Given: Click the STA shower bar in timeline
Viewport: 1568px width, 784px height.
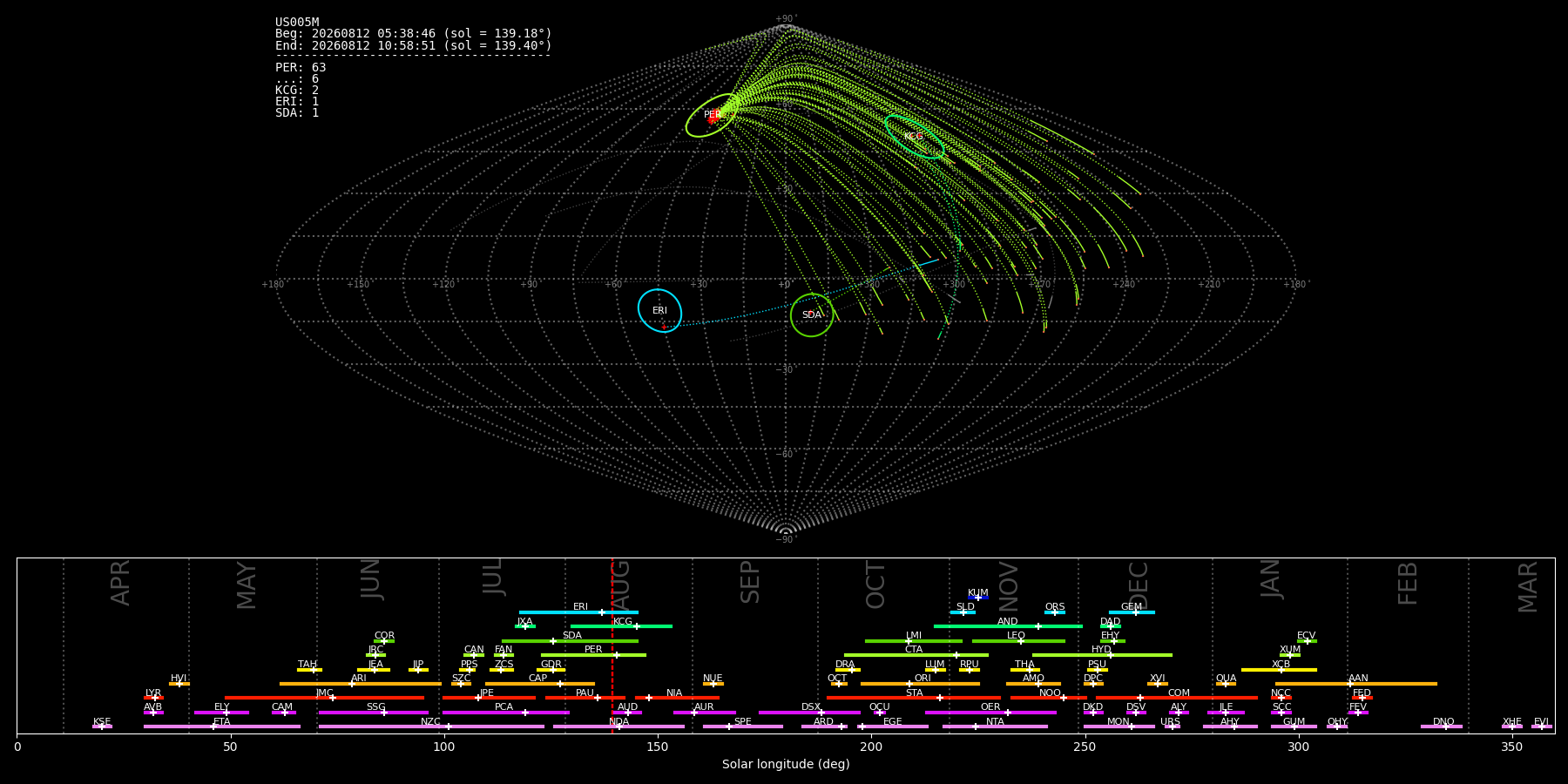Looking at the screenshot, I should tap(914, 698).
